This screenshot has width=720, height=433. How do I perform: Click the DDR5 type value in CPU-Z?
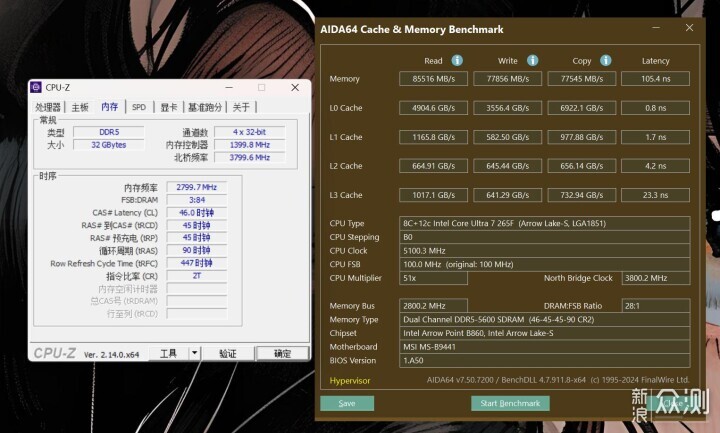(x=109, y=132)
